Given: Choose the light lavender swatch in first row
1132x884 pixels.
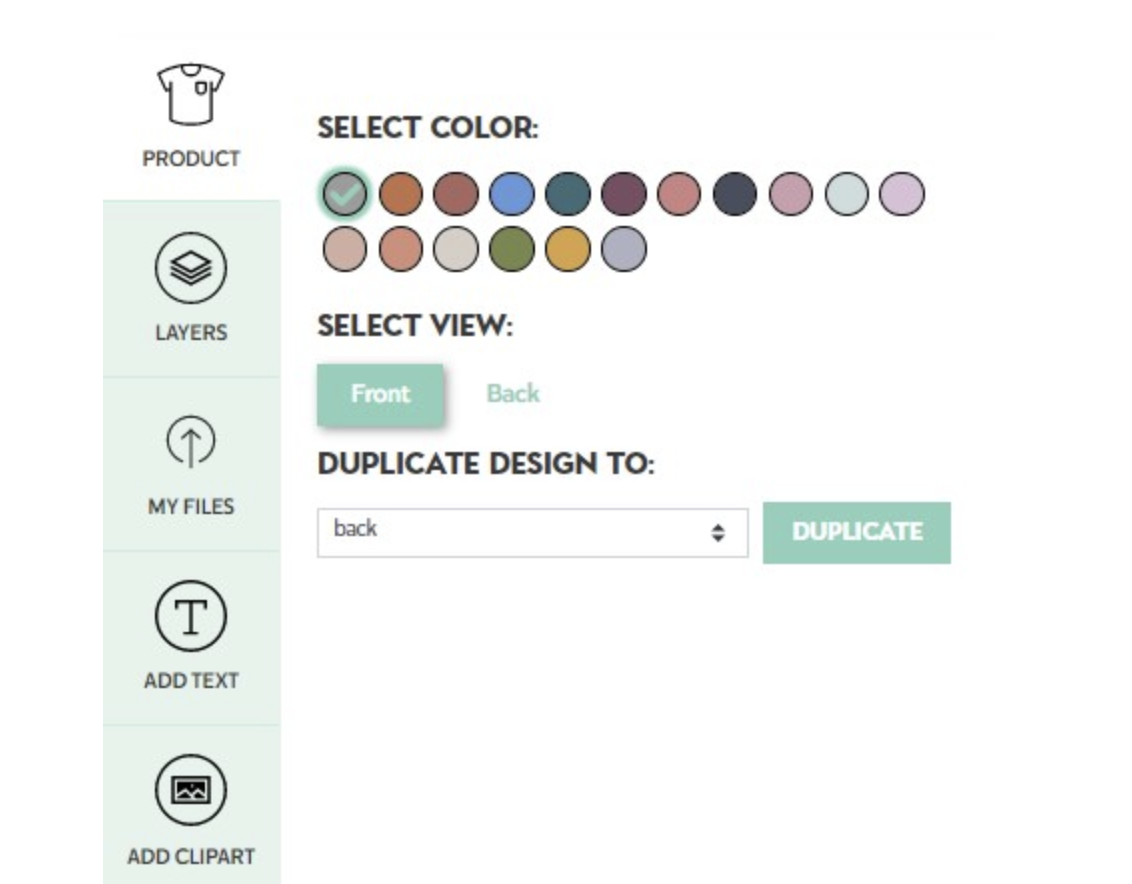Looking at the screenshot, I should point(902,194).
